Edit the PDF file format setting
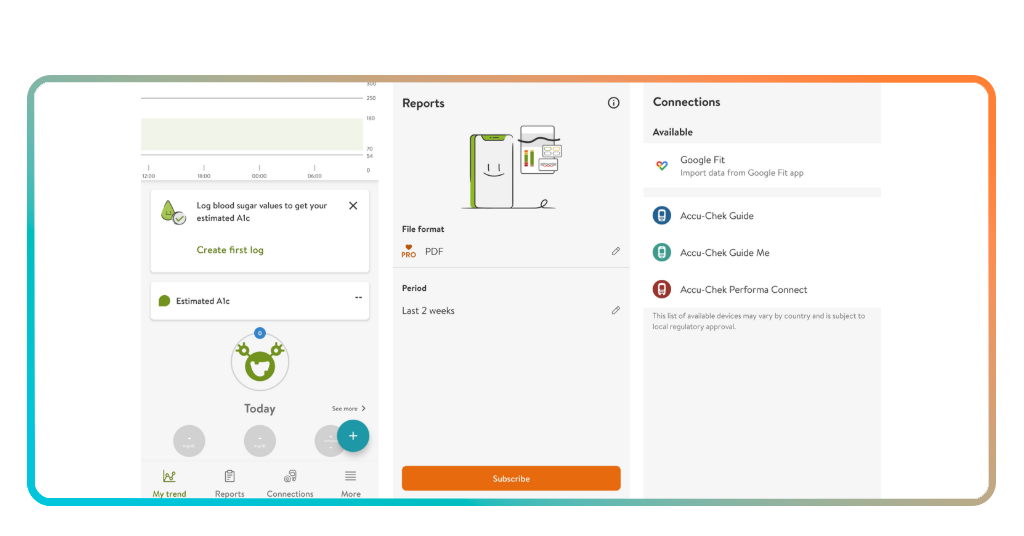This screenshot has width=1024, height=536. click(x=616, y=251)
